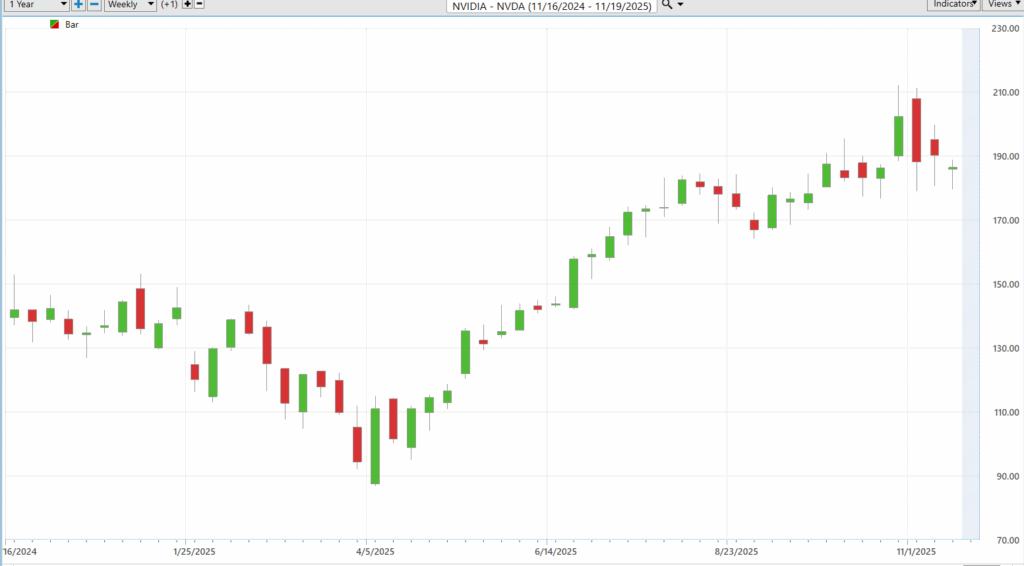This screenshot has width=1024, height=566.
Task: Click the 6/14/2025 date axis label
Action: 555,552
